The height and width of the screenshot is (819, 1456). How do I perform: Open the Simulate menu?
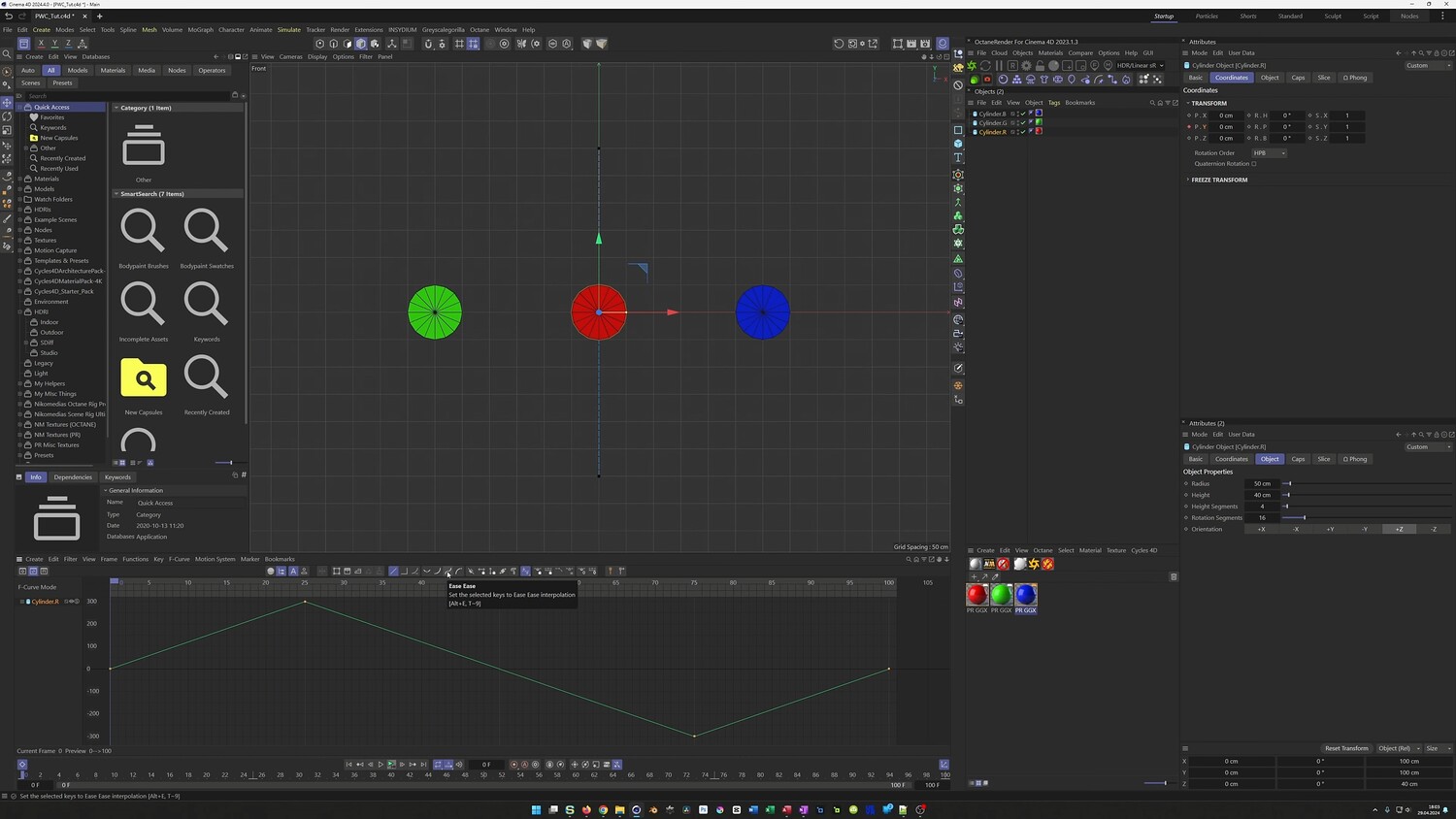click(x=289, y=30)
